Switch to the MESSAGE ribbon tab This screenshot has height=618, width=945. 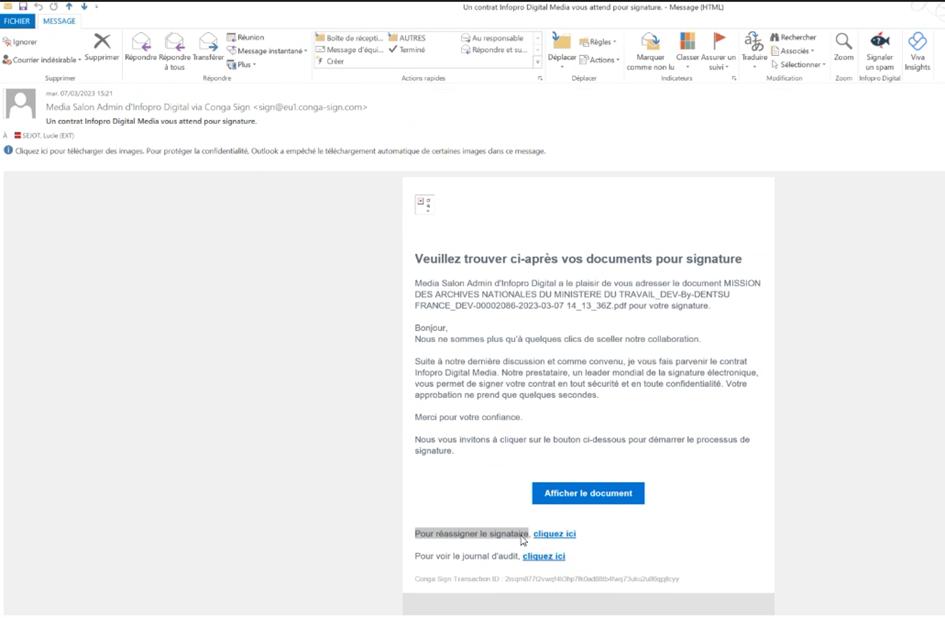(59, 20)
